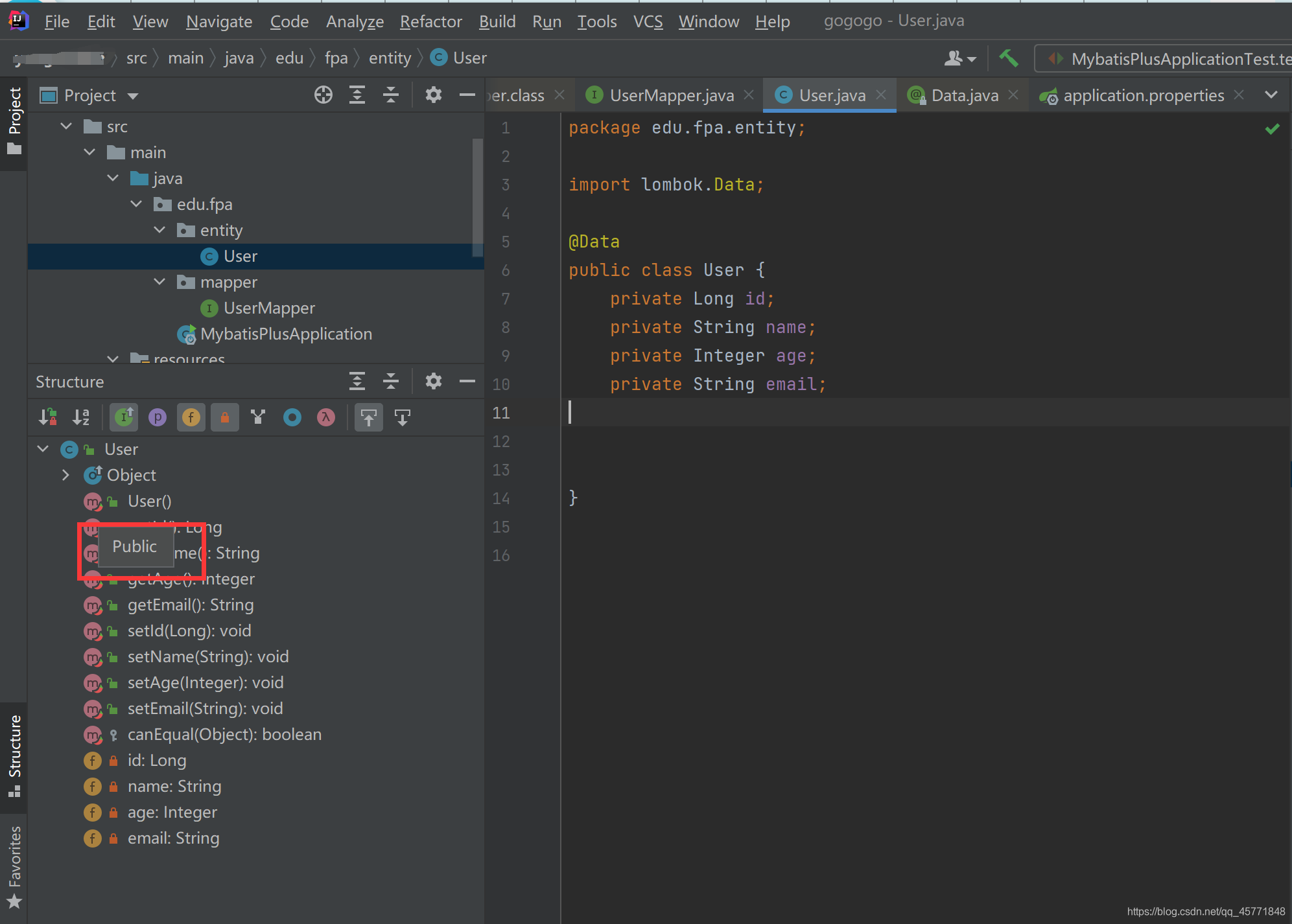The width and height of the screenshot is (1292, 924).
Task: Click the User breadcrumb
Action: (x=460, y=58)
